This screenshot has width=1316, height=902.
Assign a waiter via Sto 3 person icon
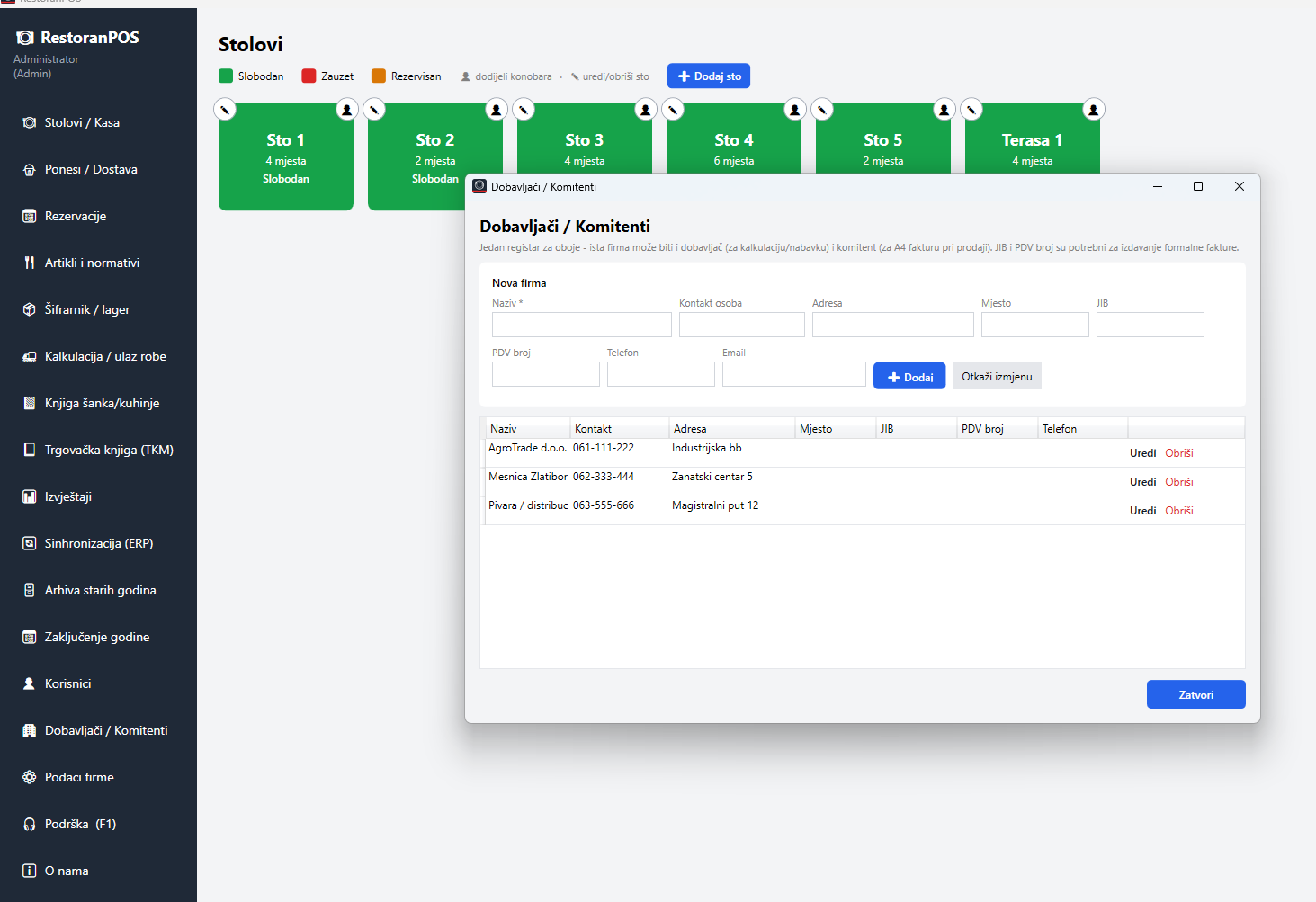[x=645, y=110]
